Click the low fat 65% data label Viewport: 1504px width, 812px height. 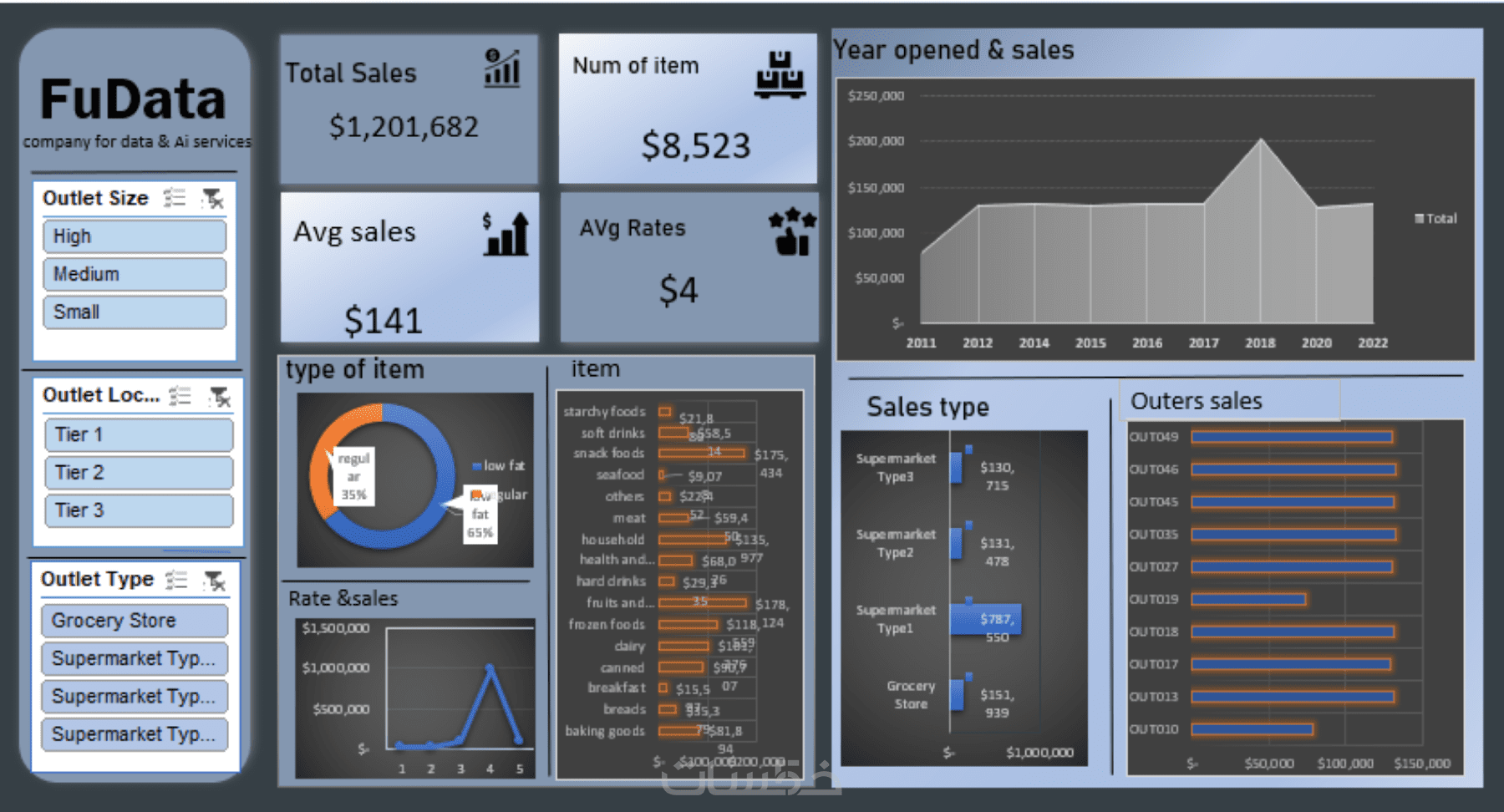(x=480, y=514)
